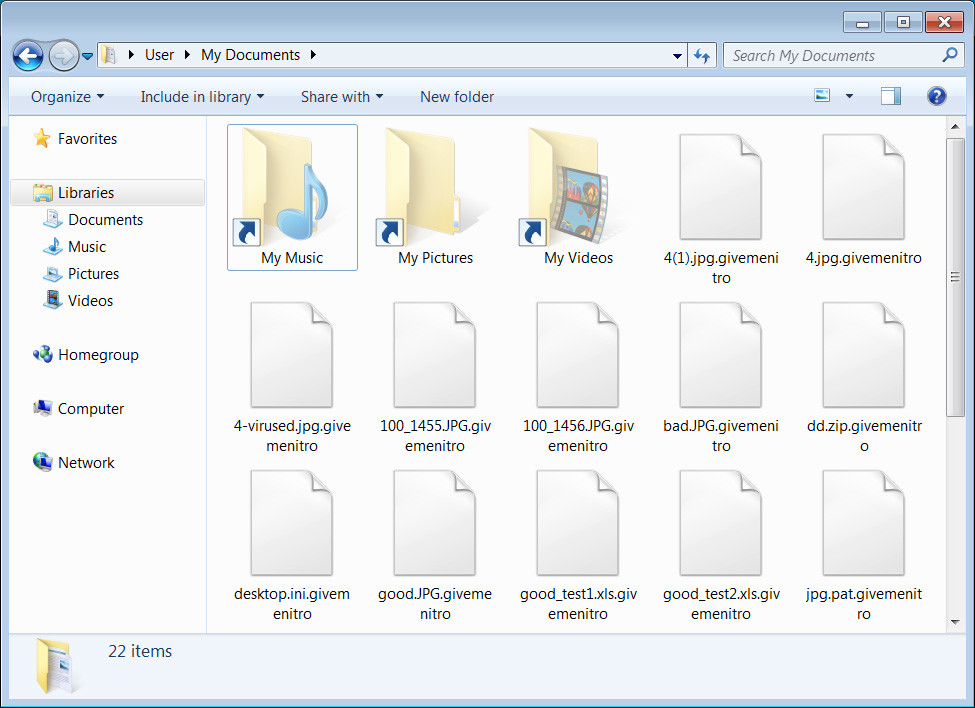
Task: Click Network in the navigation pane
Action: (x=86, y=463)
